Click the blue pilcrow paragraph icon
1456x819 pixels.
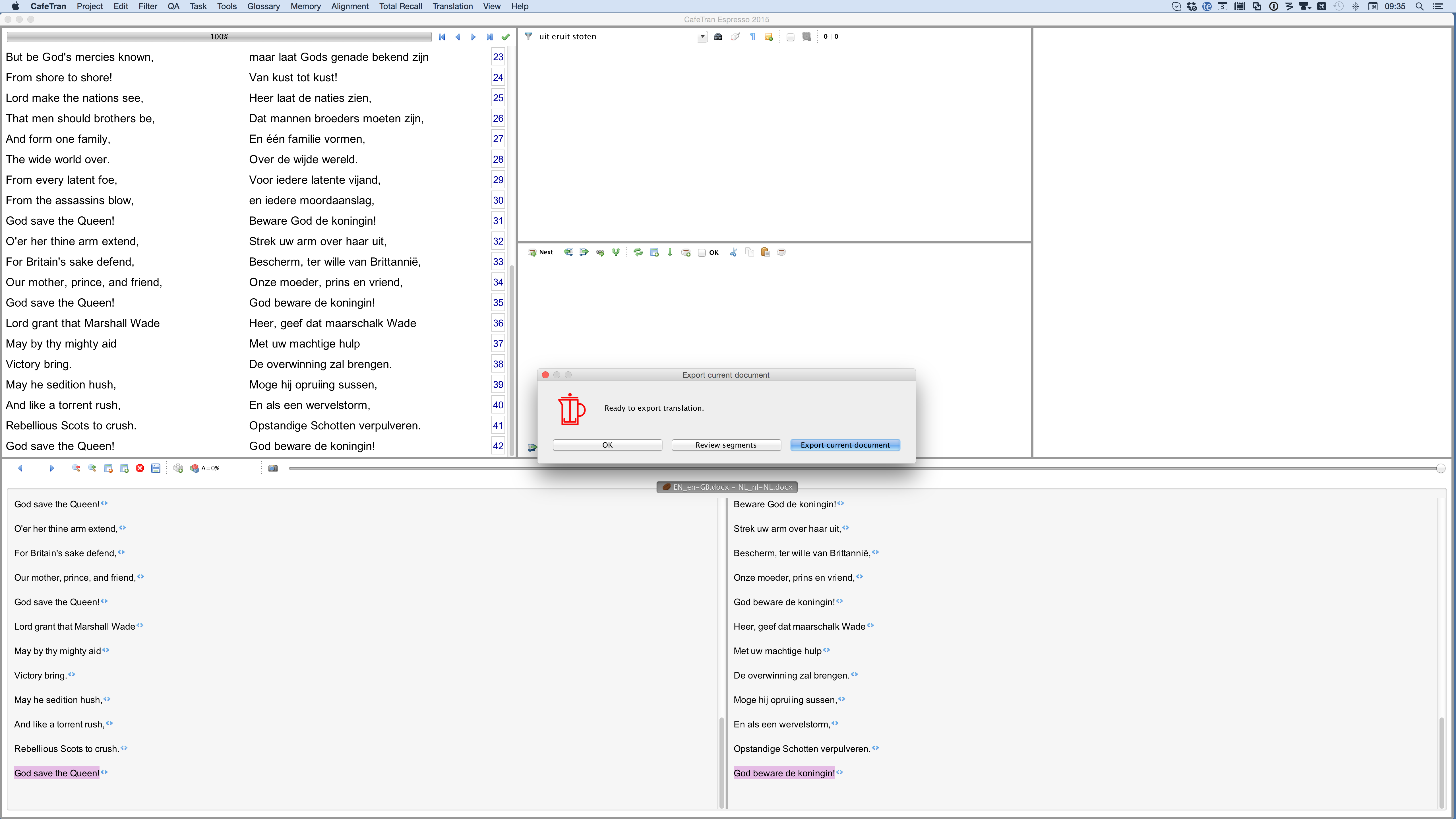(752, 37)
